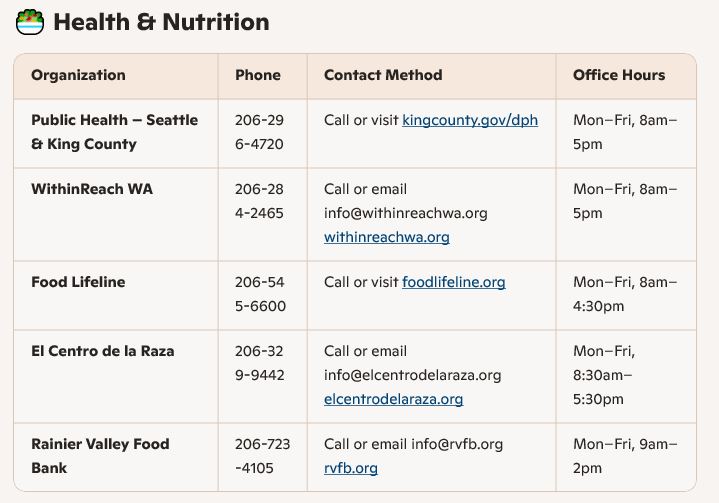Select Public Health – Seattle & King County name
Image resolution: width=719 pixels, height=503 pixels.
114,132
